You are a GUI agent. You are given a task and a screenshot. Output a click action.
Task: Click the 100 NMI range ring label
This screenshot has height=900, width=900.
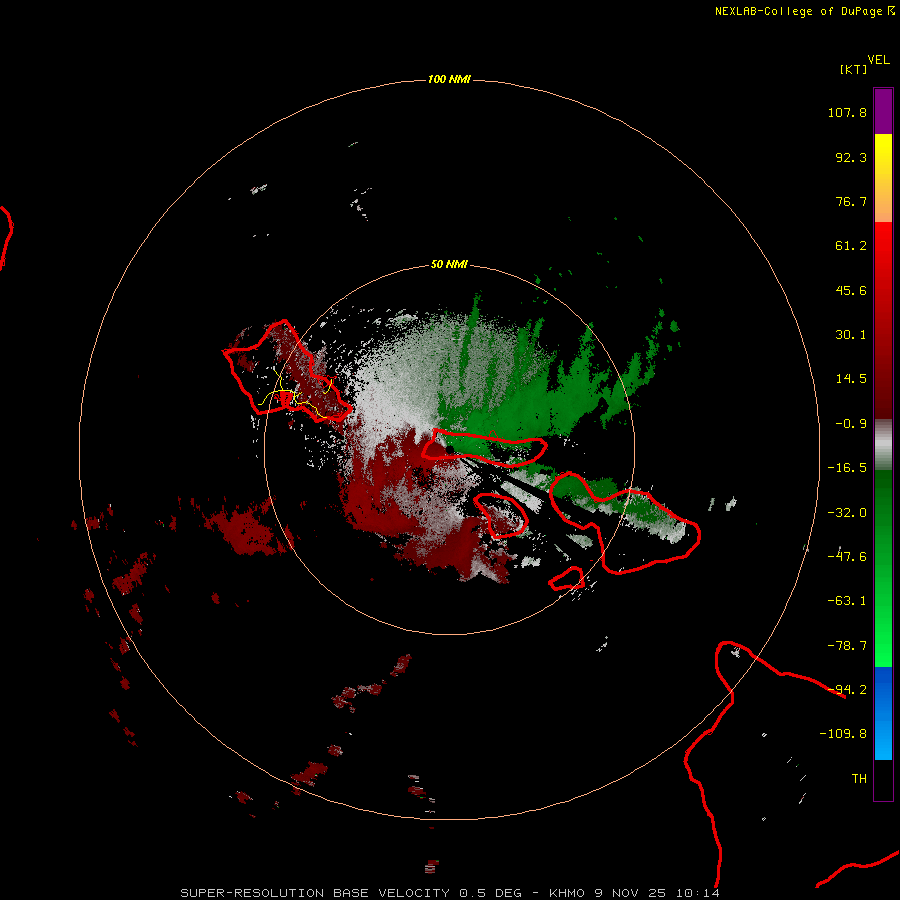pos(449,79)
